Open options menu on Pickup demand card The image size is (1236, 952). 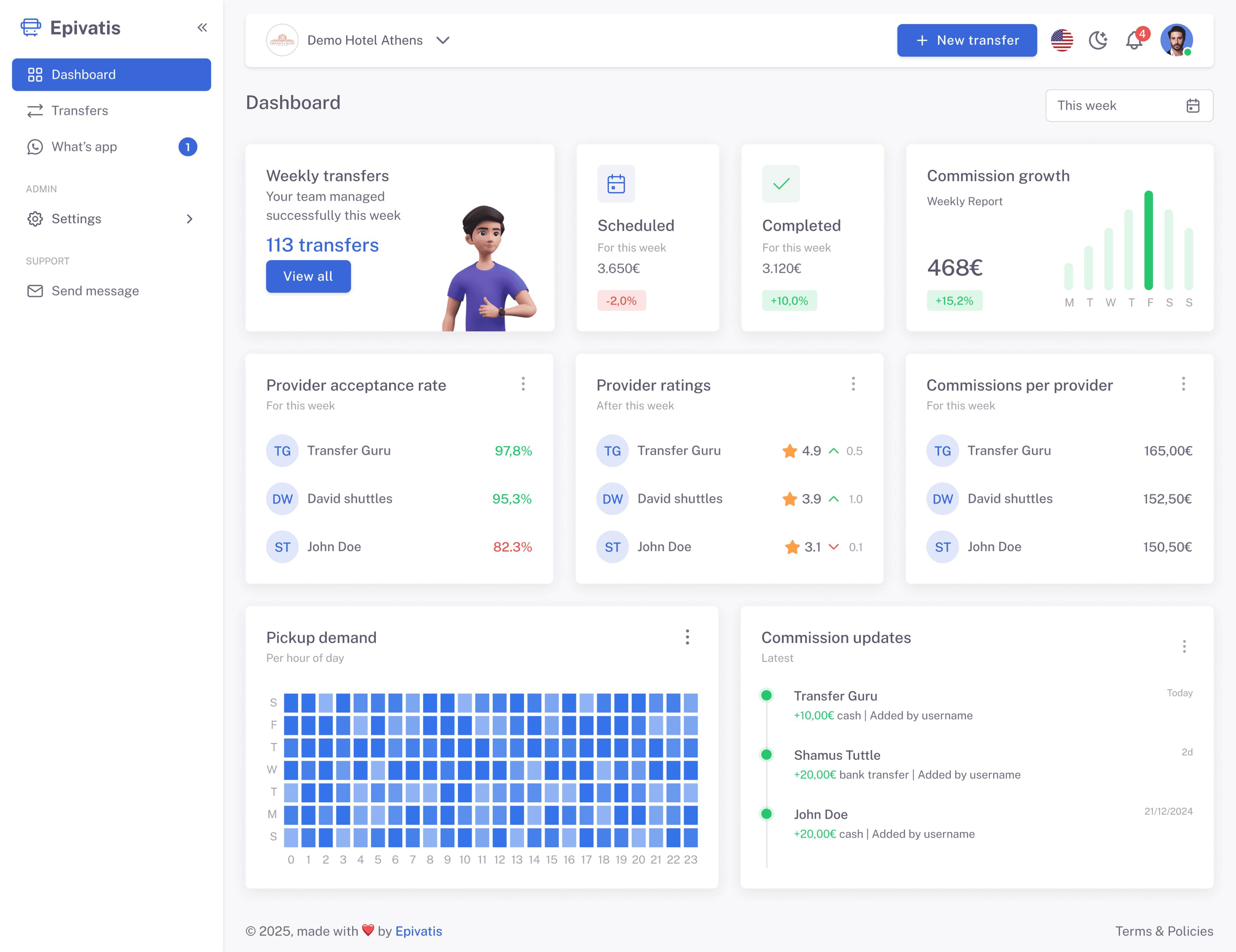click(x=687, y=637)
